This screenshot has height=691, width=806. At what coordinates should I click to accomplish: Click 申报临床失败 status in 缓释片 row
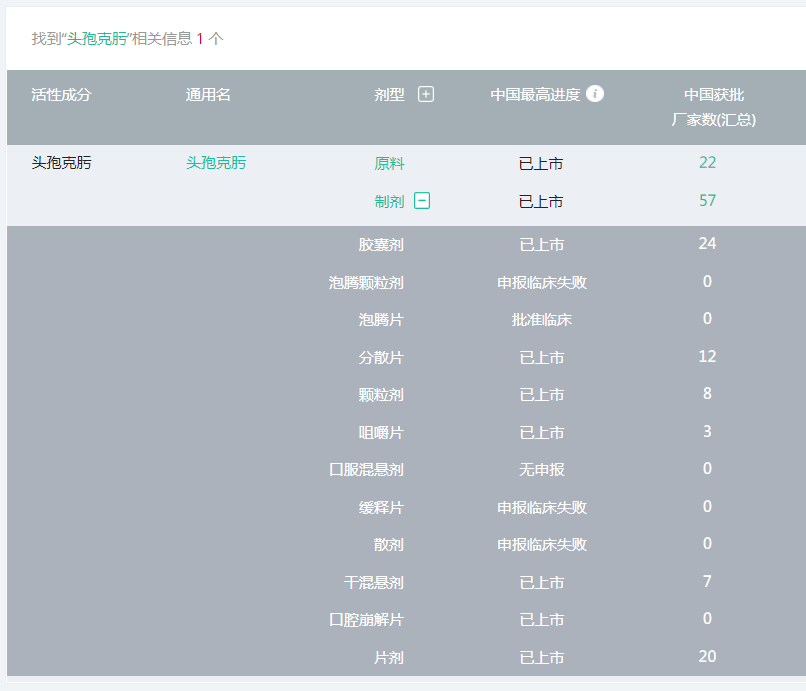[542, 507]
